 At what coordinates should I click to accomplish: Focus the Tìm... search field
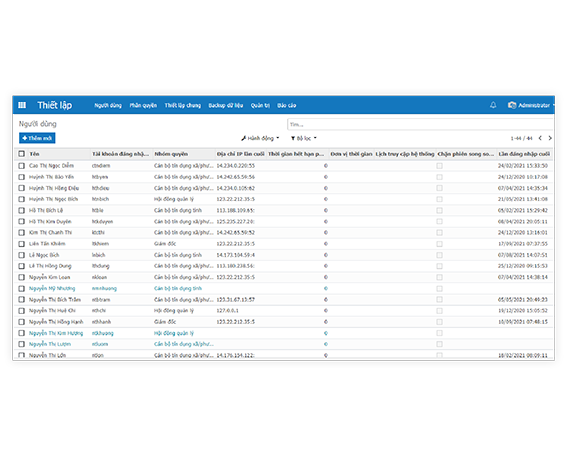(421, 124)
